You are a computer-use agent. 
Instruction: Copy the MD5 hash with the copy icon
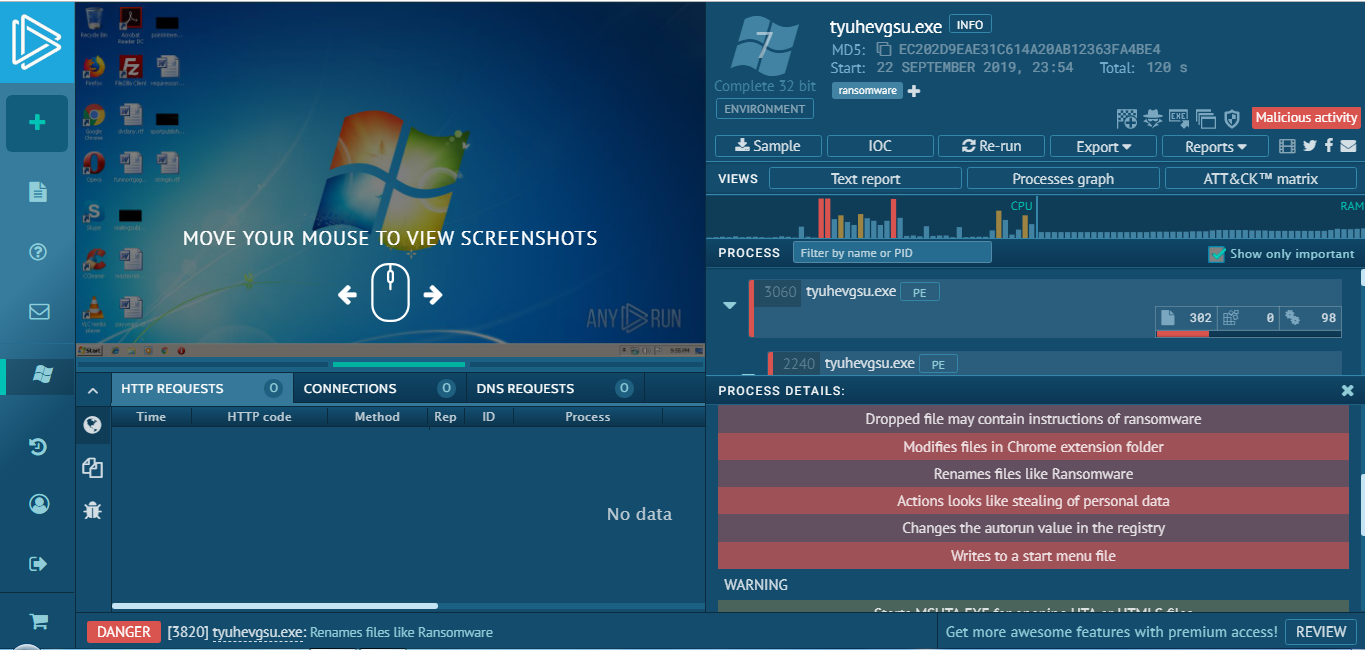pyautogui.click(x=884, y=49)
